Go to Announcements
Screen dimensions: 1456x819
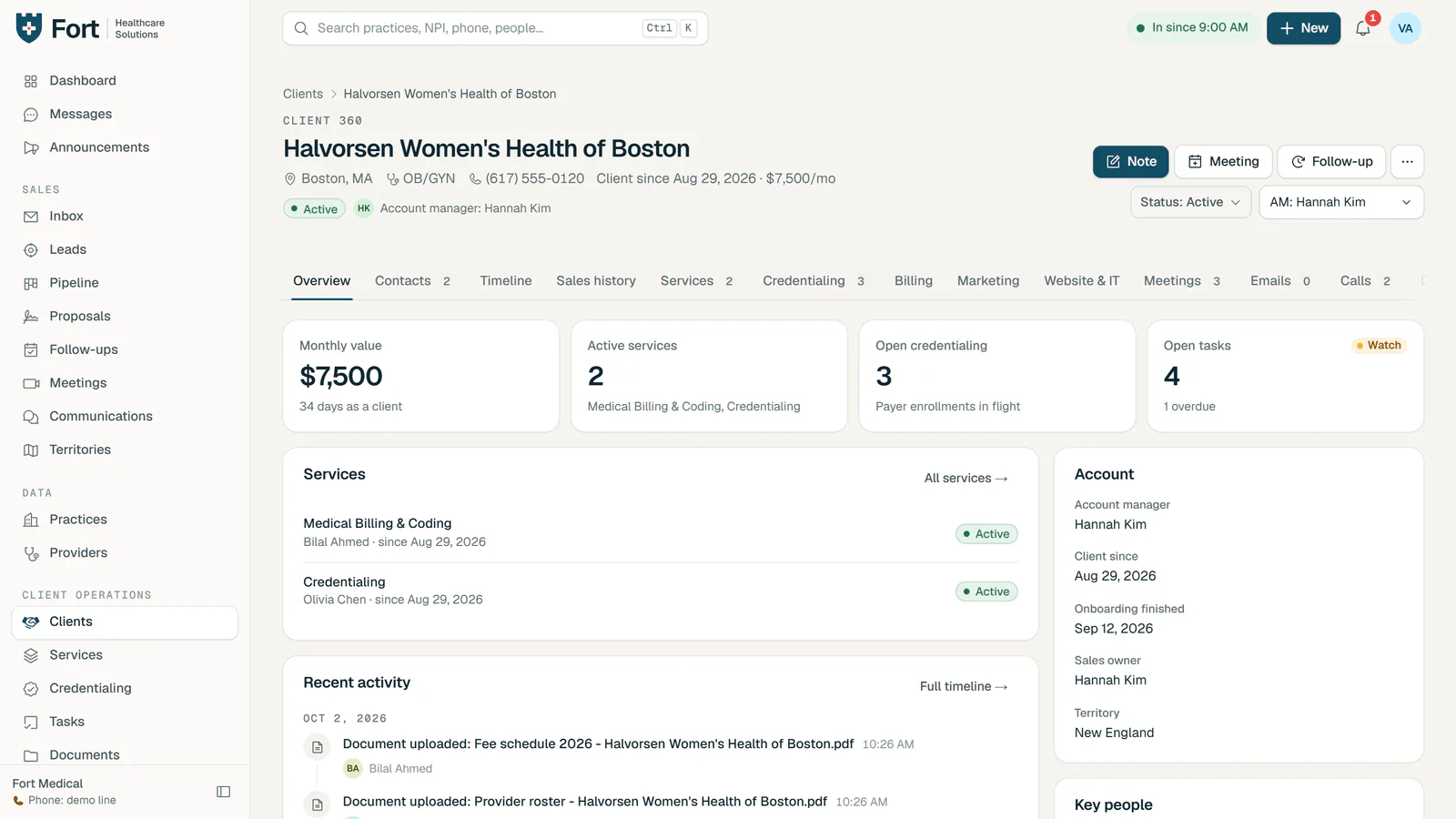click(x=125, y=147)
